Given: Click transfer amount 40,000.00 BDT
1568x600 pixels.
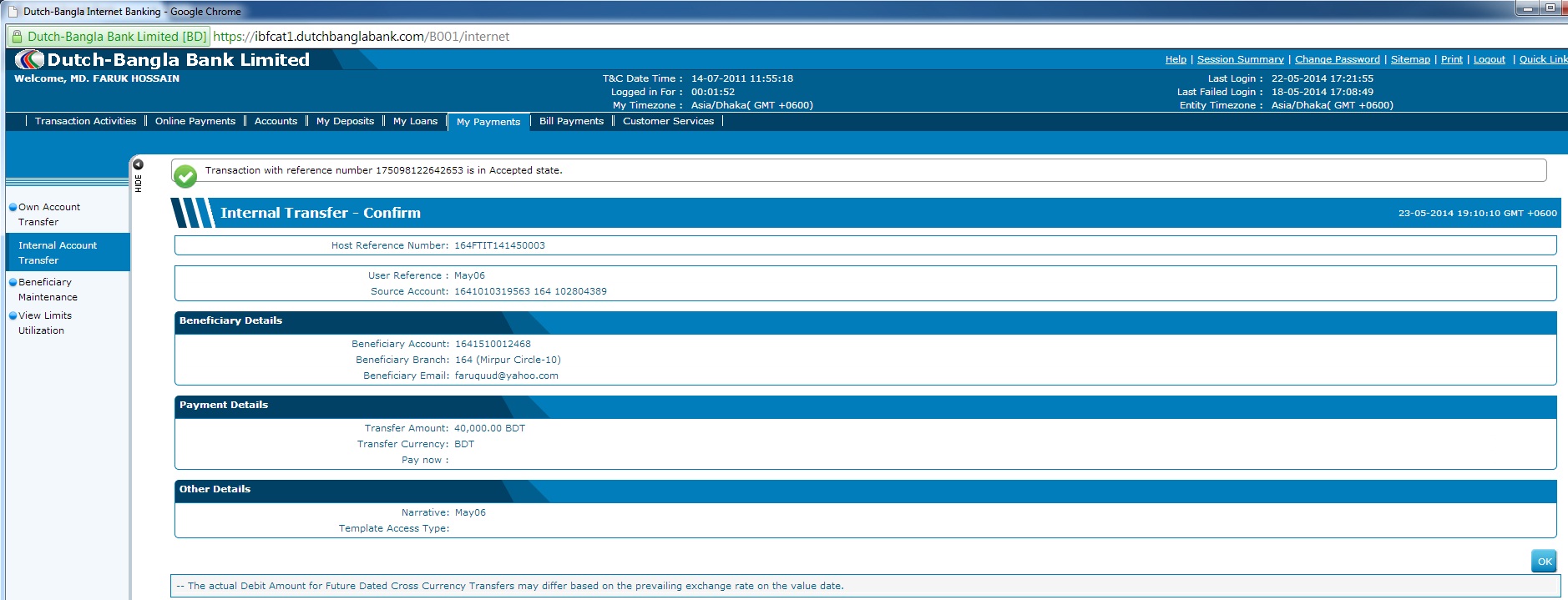Looking at the screenshot, I should (489, 428).
